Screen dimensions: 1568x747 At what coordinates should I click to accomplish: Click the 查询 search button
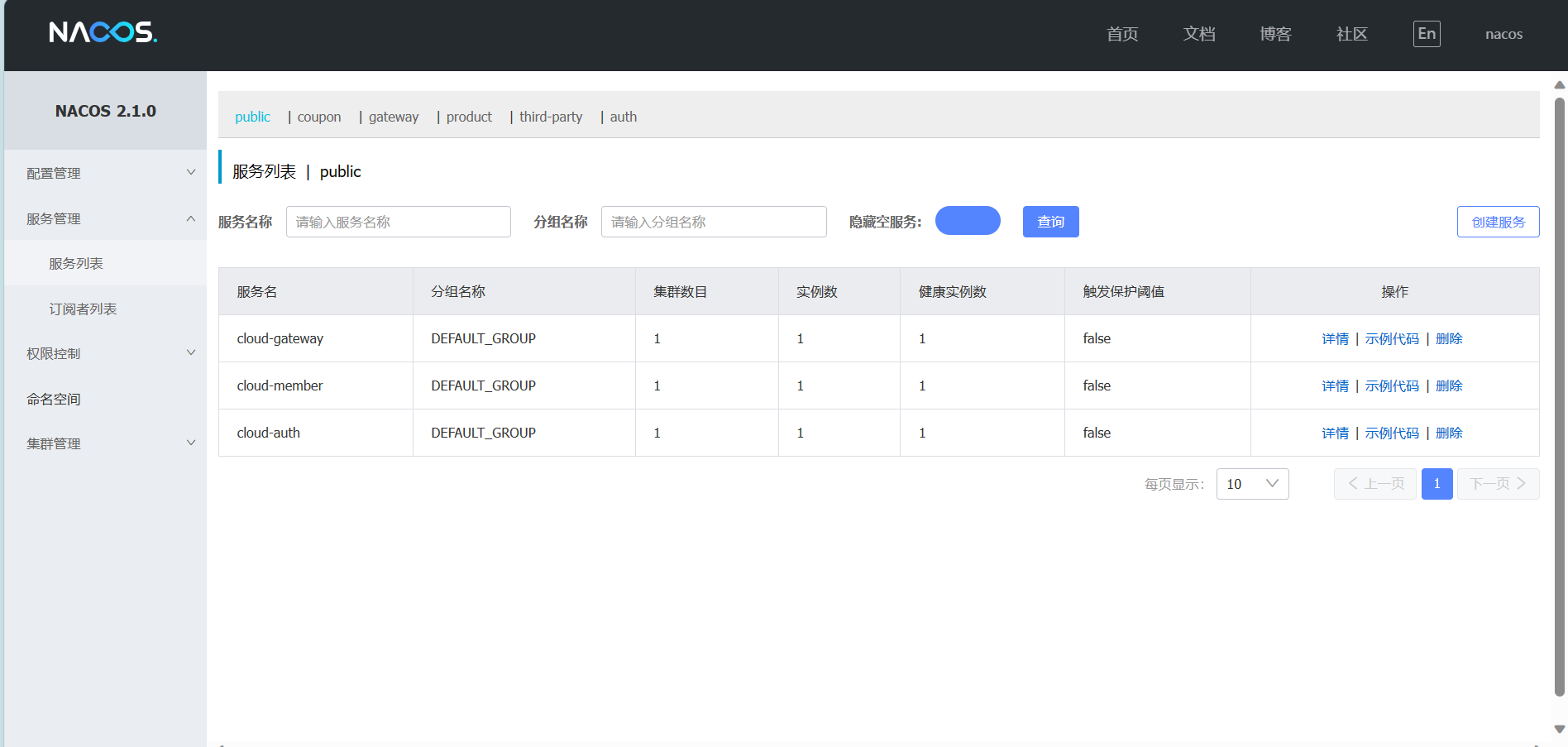[1050, 221]
